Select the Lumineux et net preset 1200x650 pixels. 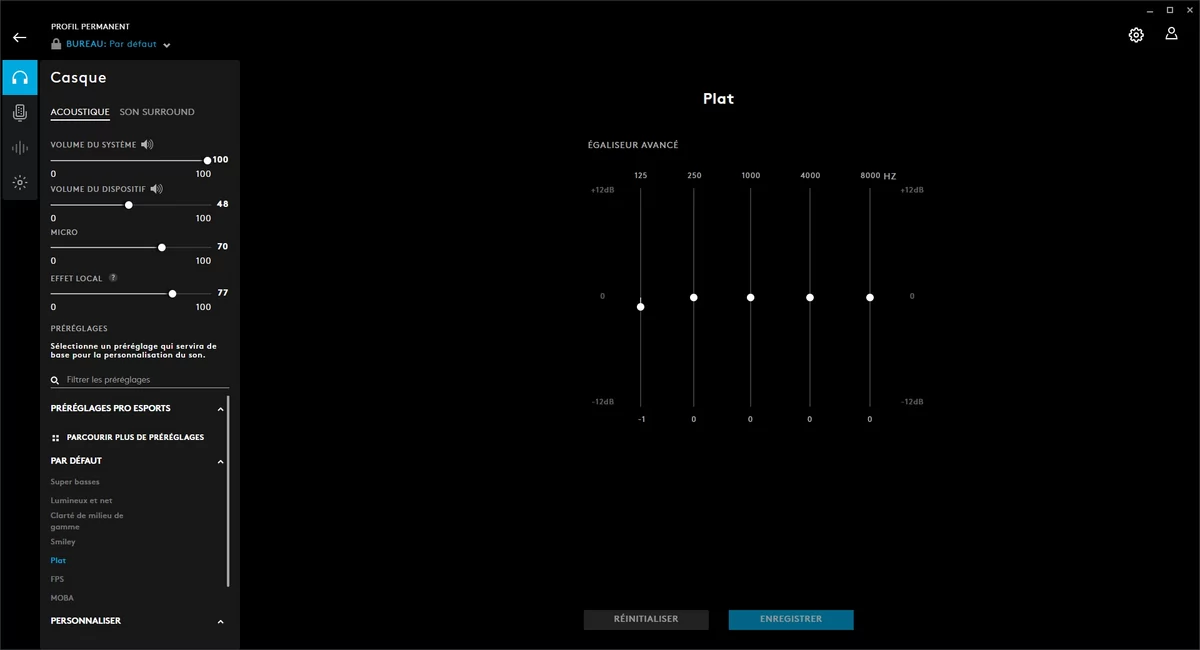82,500
